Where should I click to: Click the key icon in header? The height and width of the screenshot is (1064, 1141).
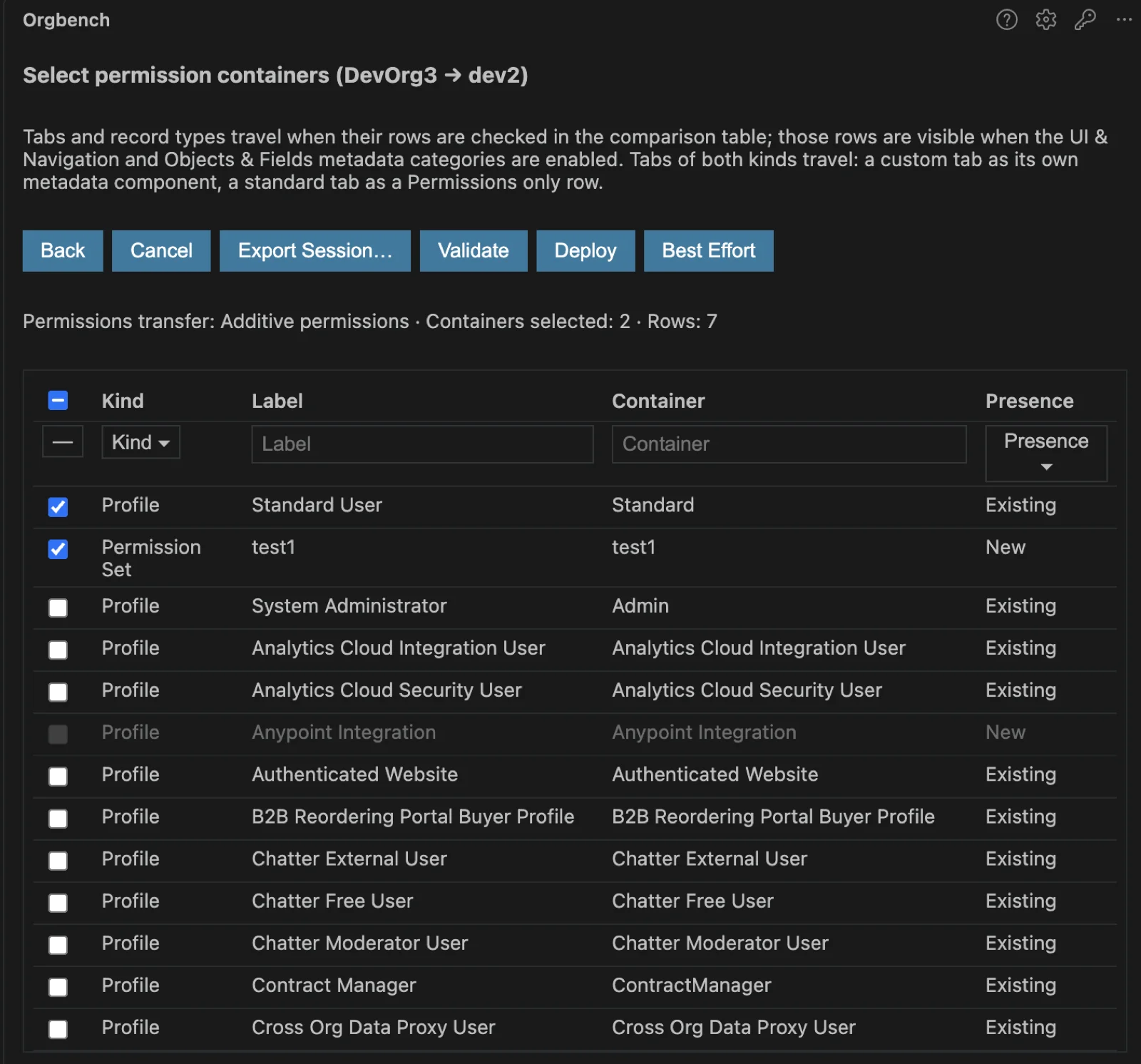pos(1085,20)
